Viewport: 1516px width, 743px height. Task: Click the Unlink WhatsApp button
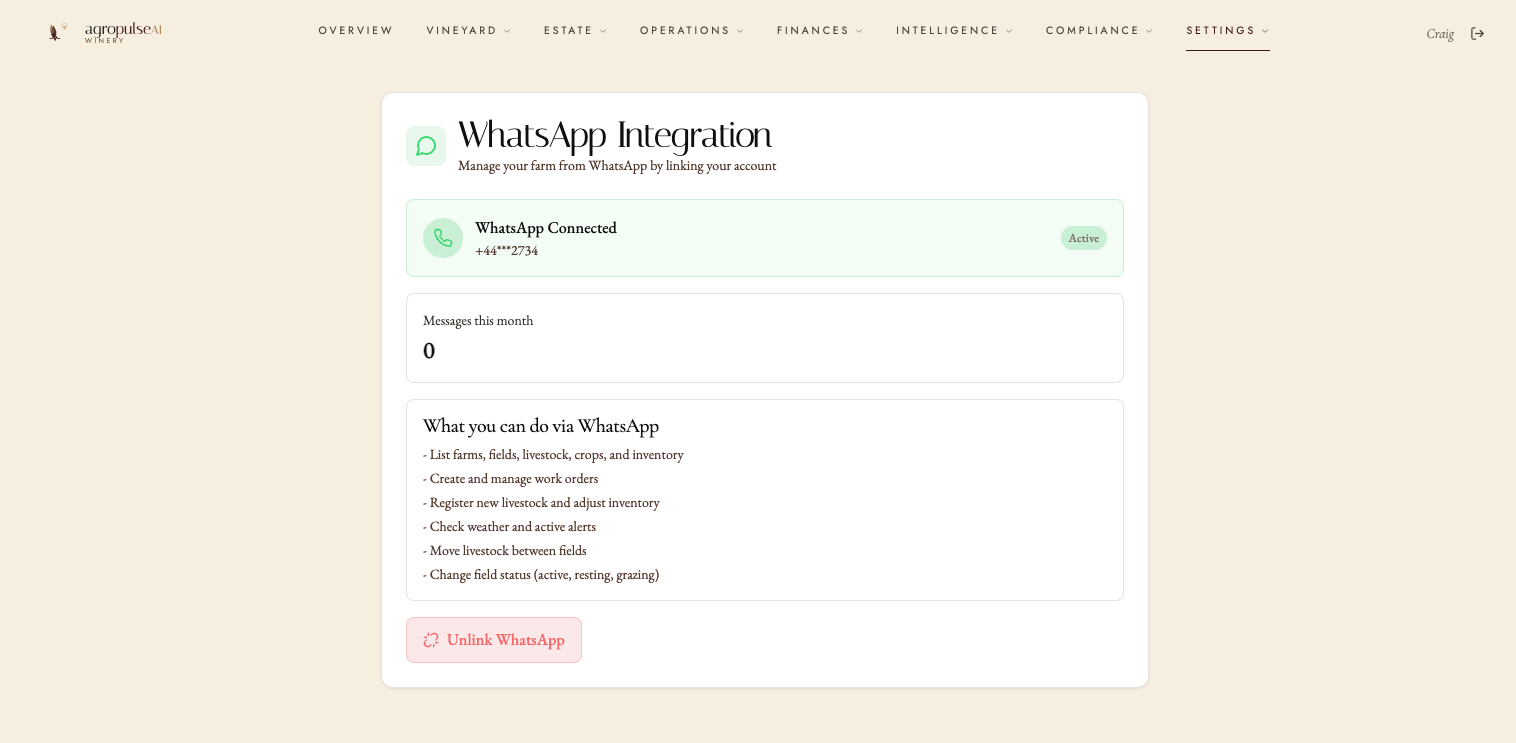click(x=494, y=640)
